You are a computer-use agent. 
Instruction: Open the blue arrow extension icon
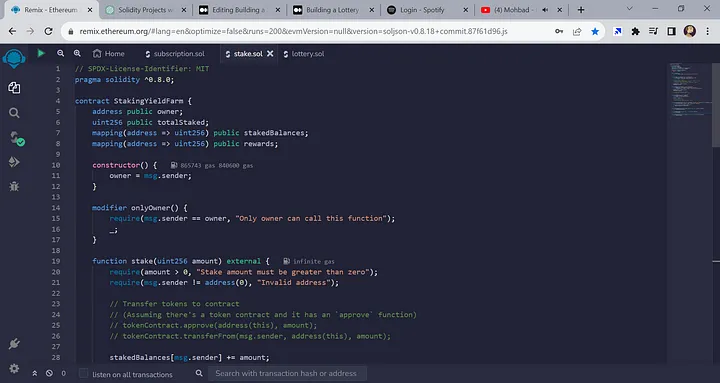[618, 31]
